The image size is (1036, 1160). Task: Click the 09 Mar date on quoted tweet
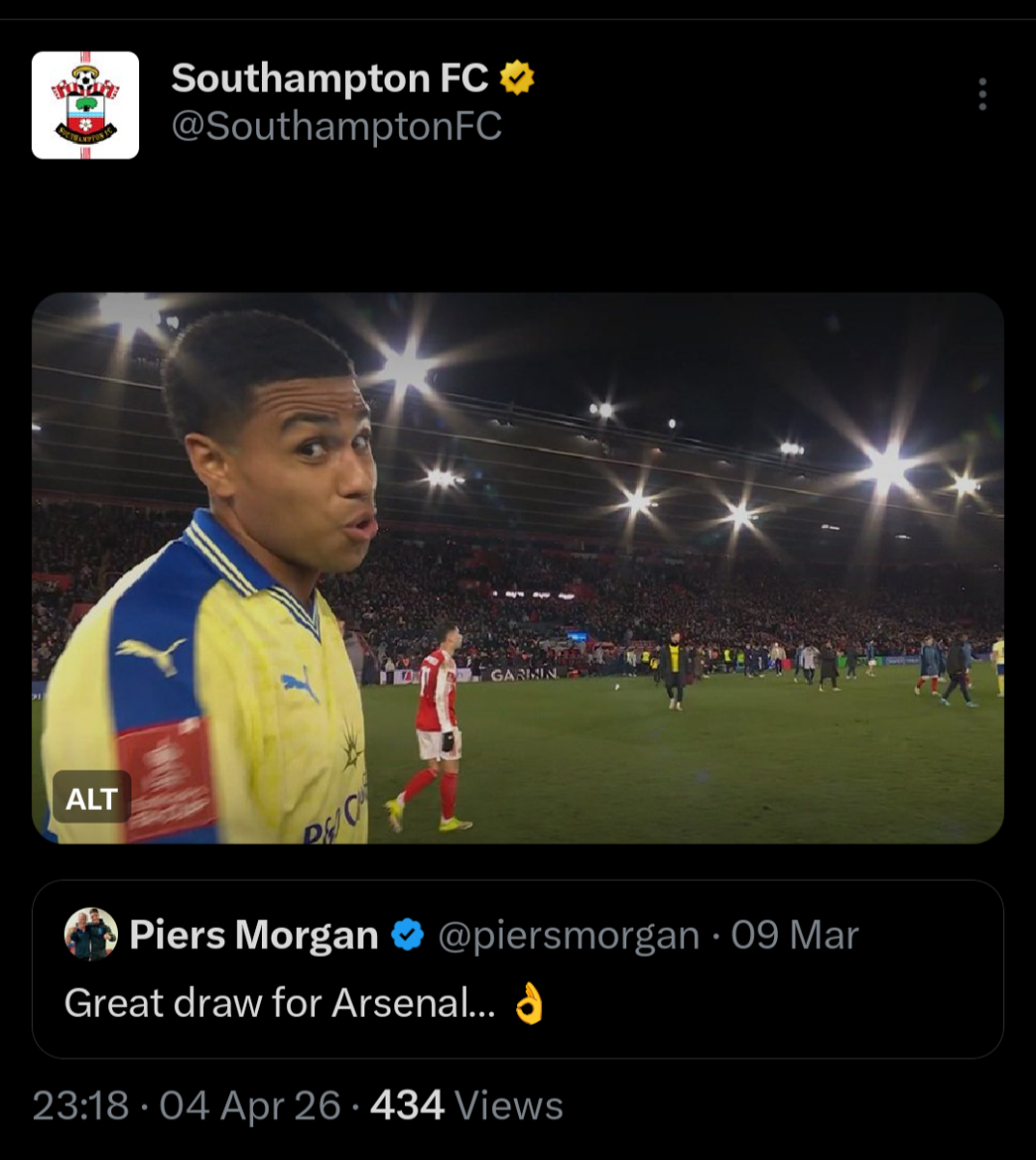tap(794, 936)
